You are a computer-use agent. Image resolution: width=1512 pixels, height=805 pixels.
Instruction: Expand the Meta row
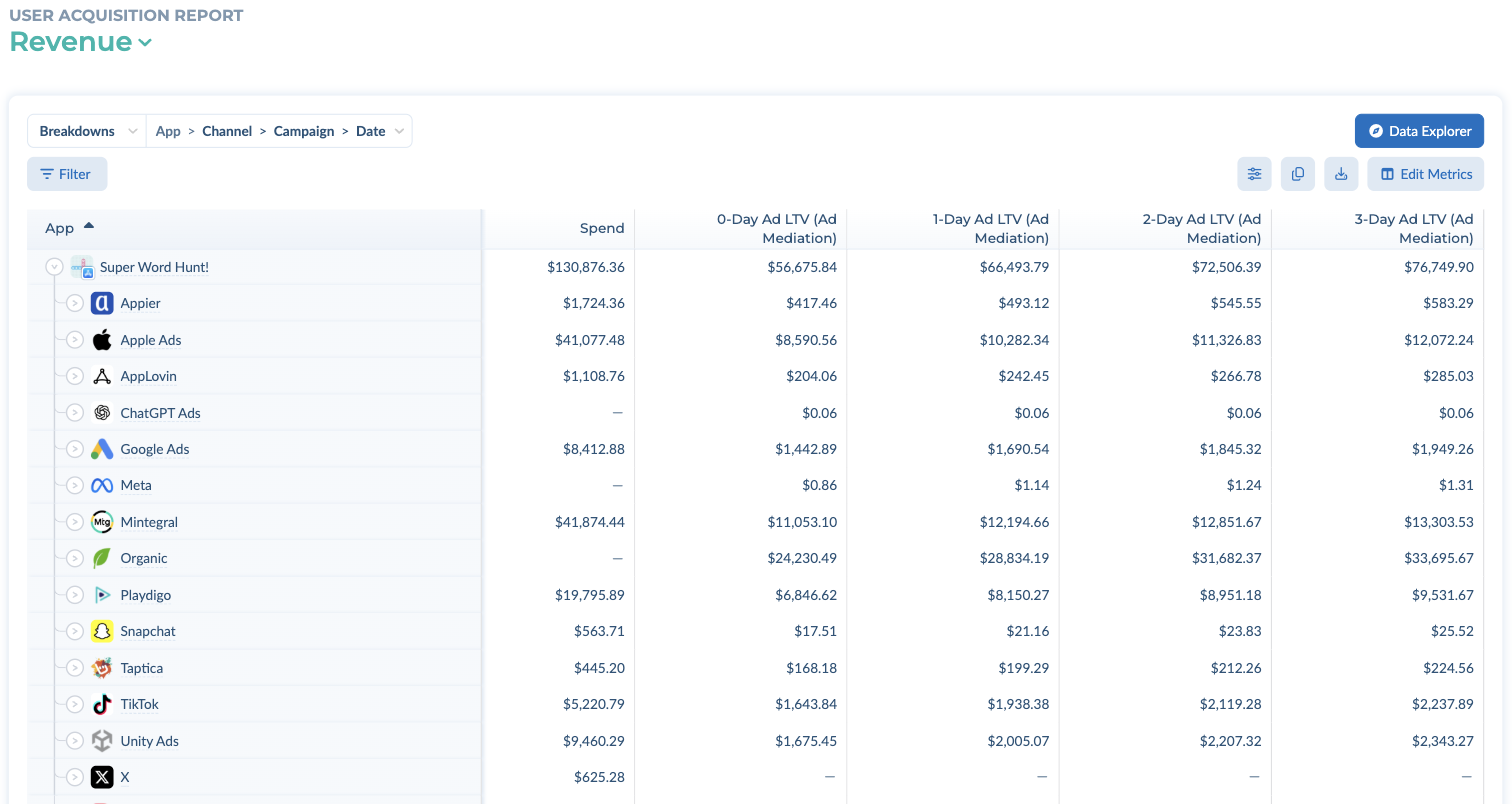[x=75, y=485]
